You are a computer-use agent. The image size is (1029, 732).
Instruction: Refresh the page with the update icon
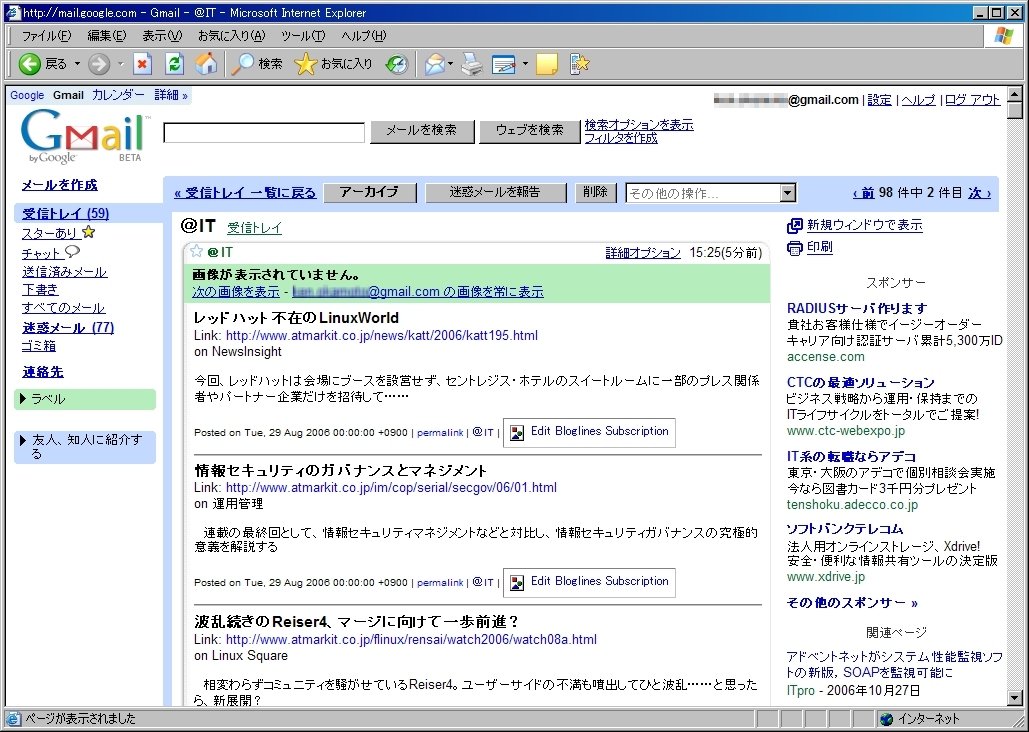click(173, 64)
